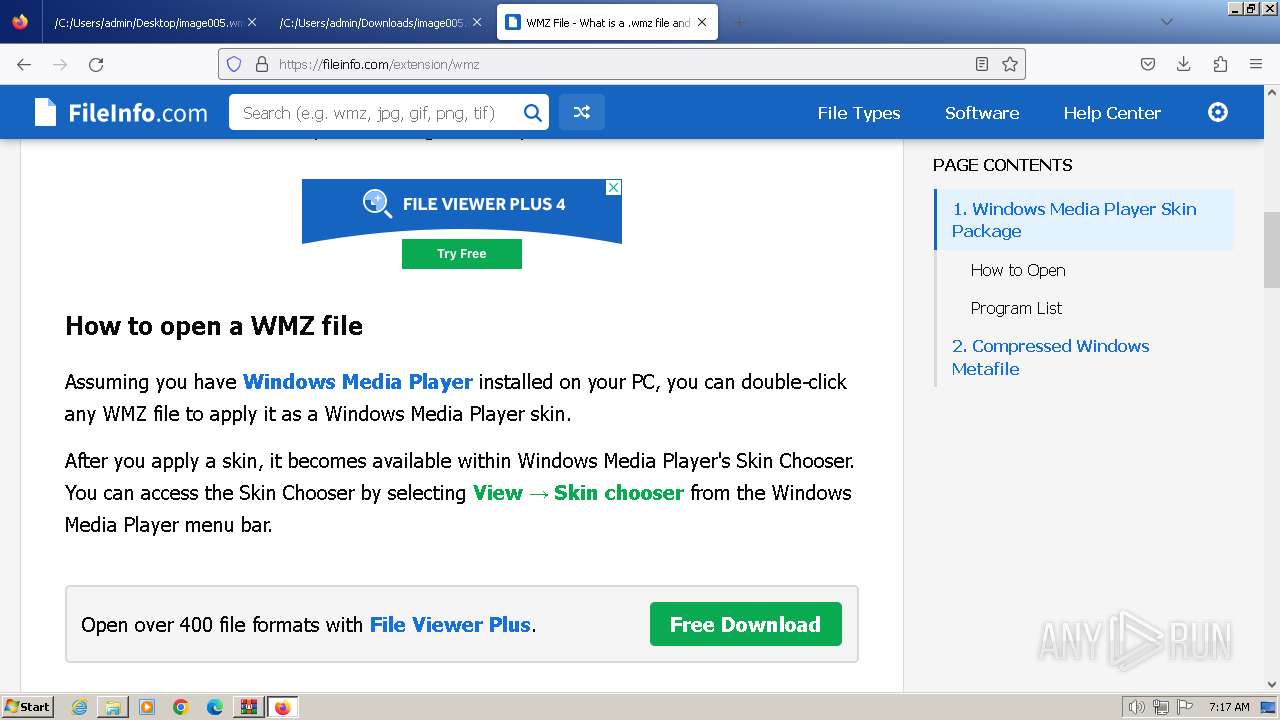1280x720 pixels.
Task: Open Windows Explorer from taskbar
Action: tap(113, 707)
